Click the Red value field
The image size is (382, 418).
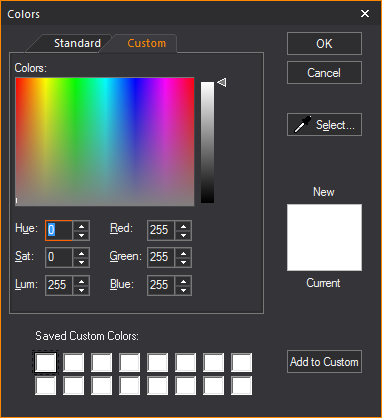pyautogui.click(x=161, y=230)
